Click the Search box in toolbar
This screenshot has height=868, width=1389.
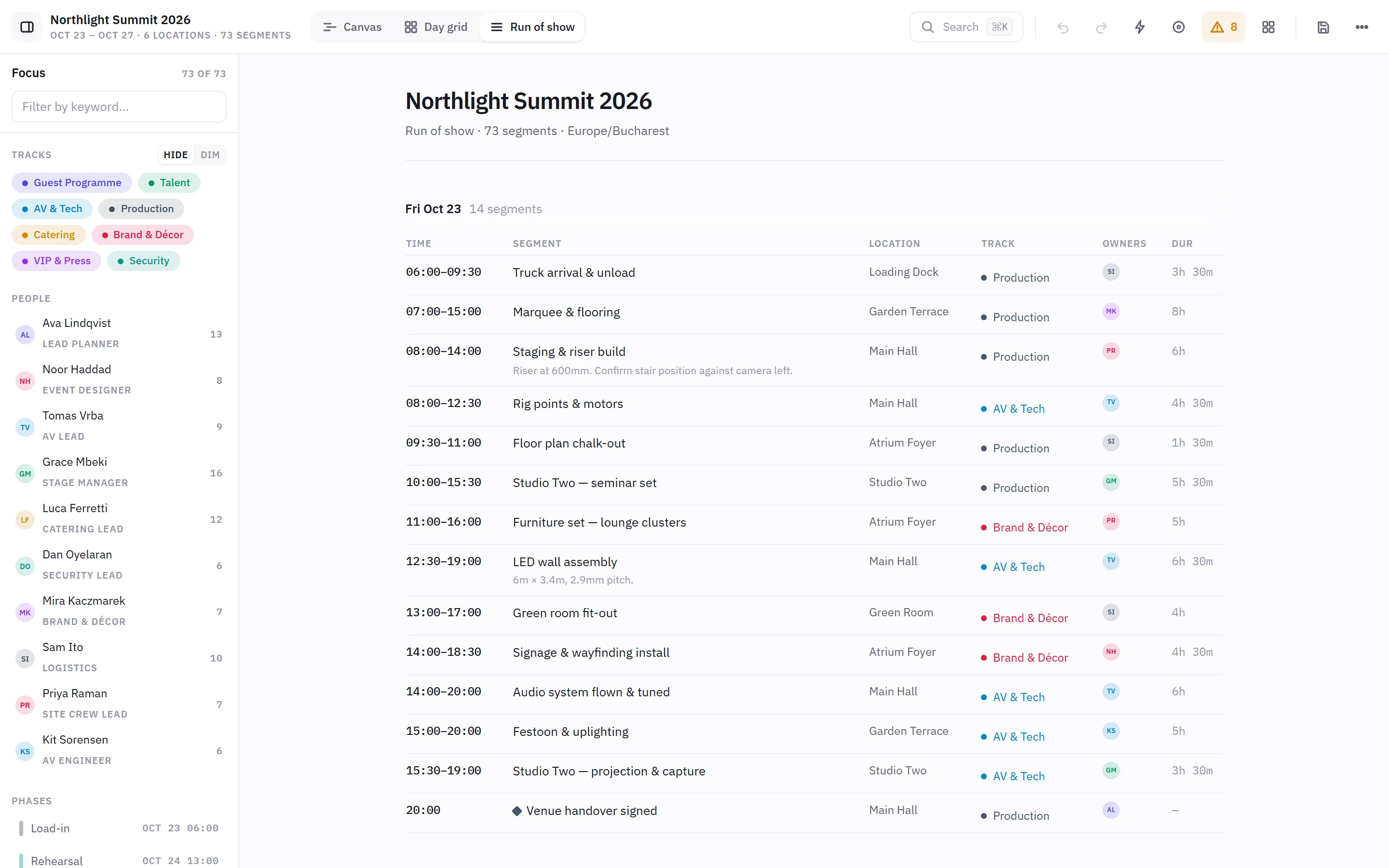pos(966,27)
